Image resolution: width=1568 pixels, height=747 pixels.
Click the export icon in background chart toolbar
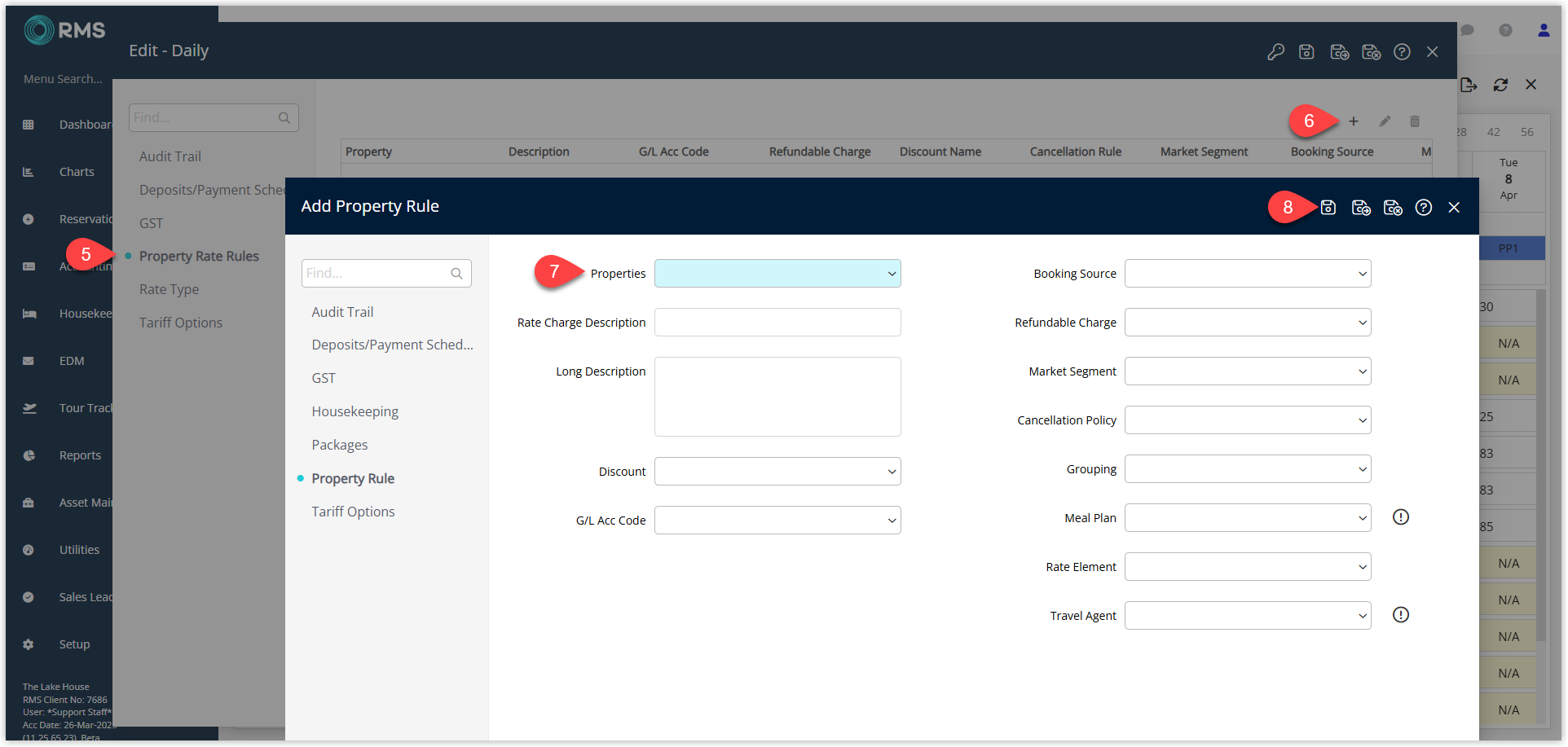pyautogui.click(x=1469, y=85)
